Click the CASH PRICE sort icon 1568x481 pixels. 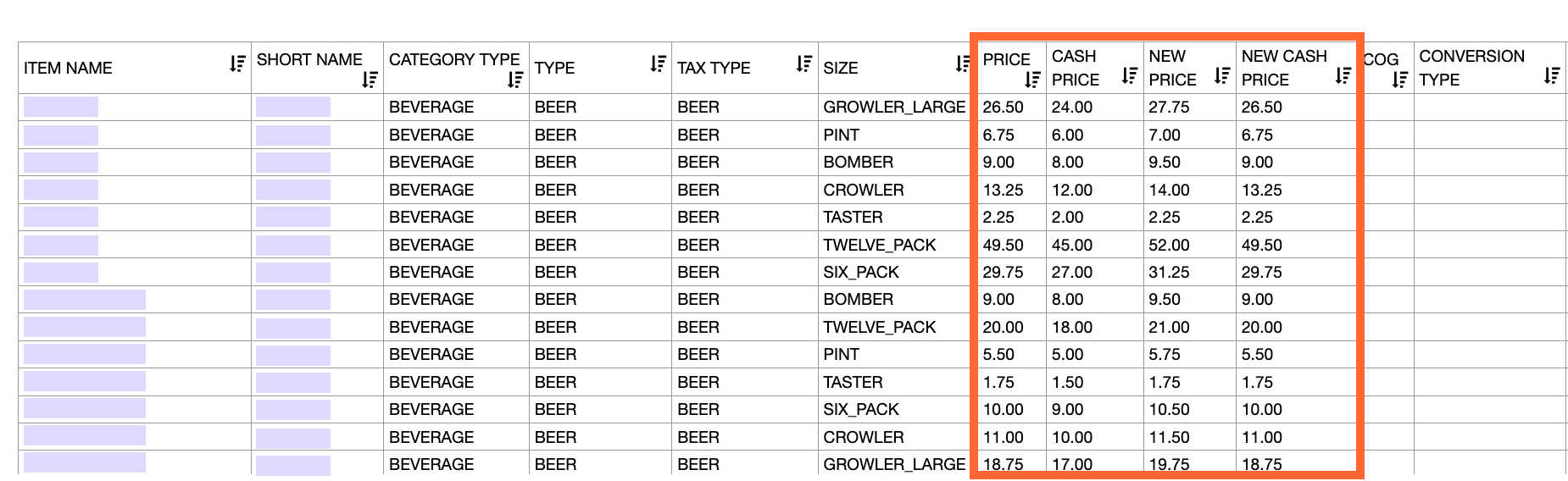pyautogui.click(x=1129, y=75)
